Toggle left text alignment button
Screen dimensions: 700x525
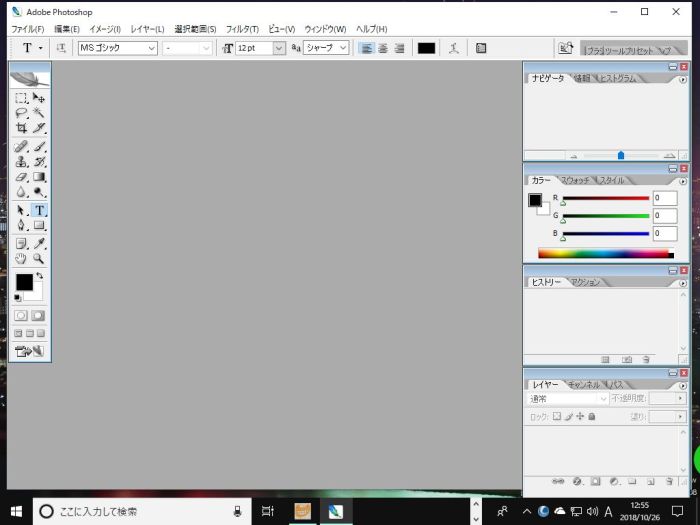tap(366, 47)
